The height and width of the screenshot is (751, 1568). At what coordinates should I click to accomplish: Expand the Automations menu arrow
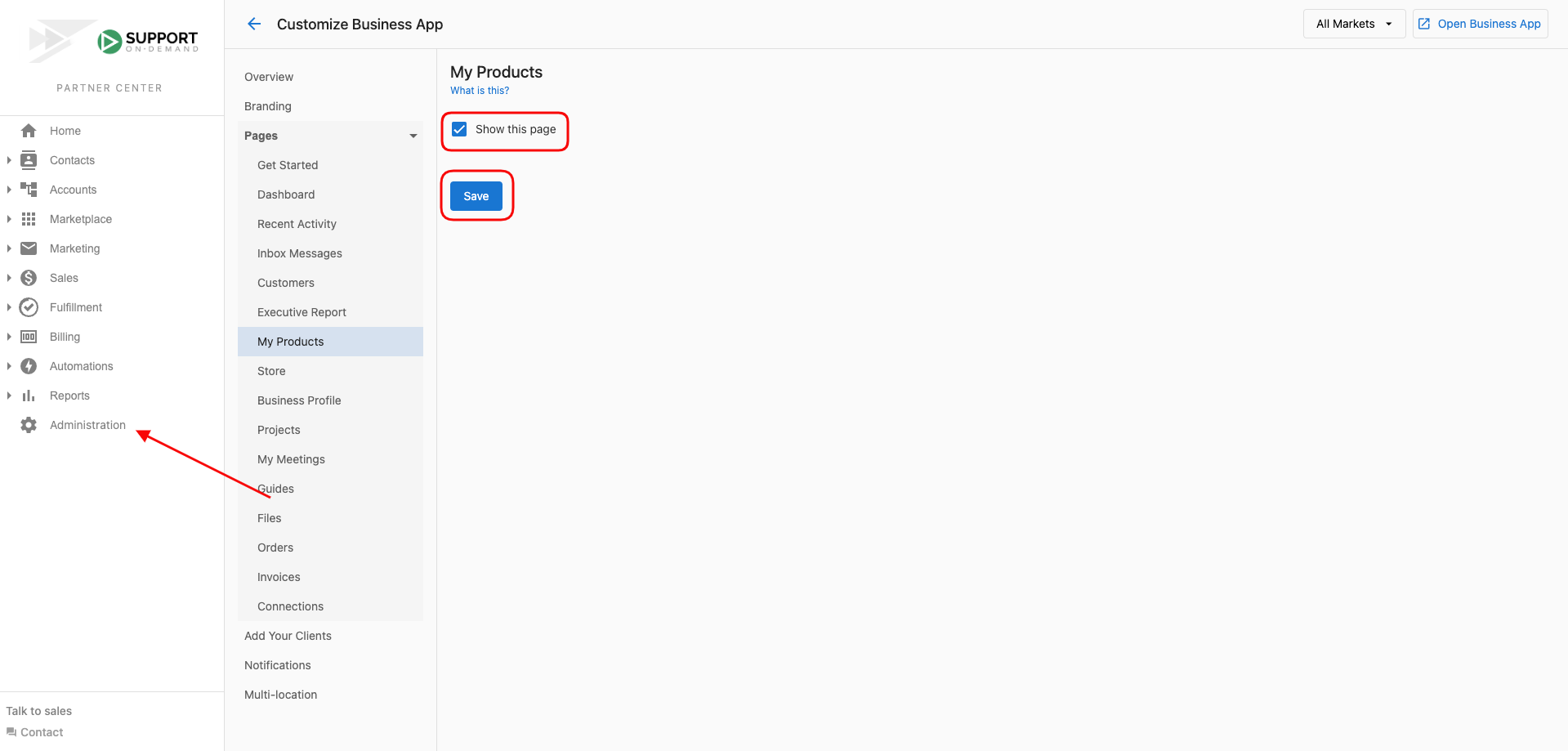pyautogui.click(x=9, y=366)
